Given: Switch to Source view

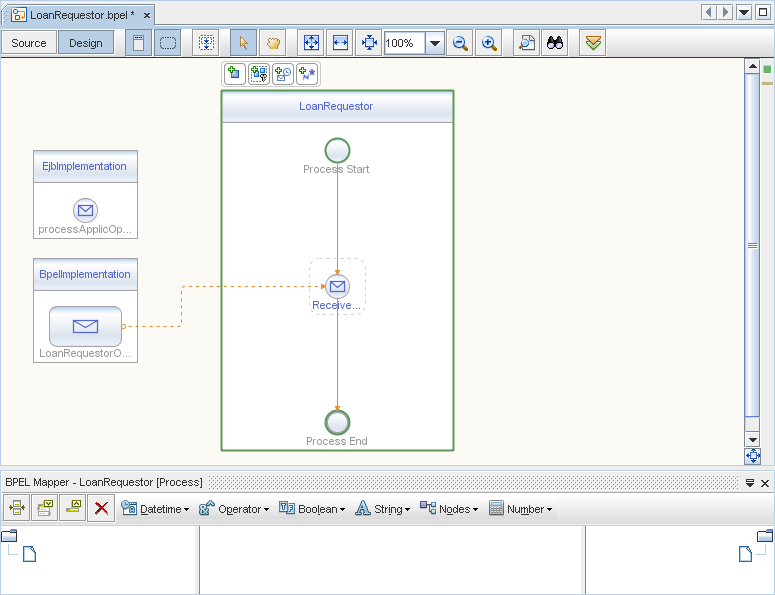Looking at the screenshot, I should point(29,43).
